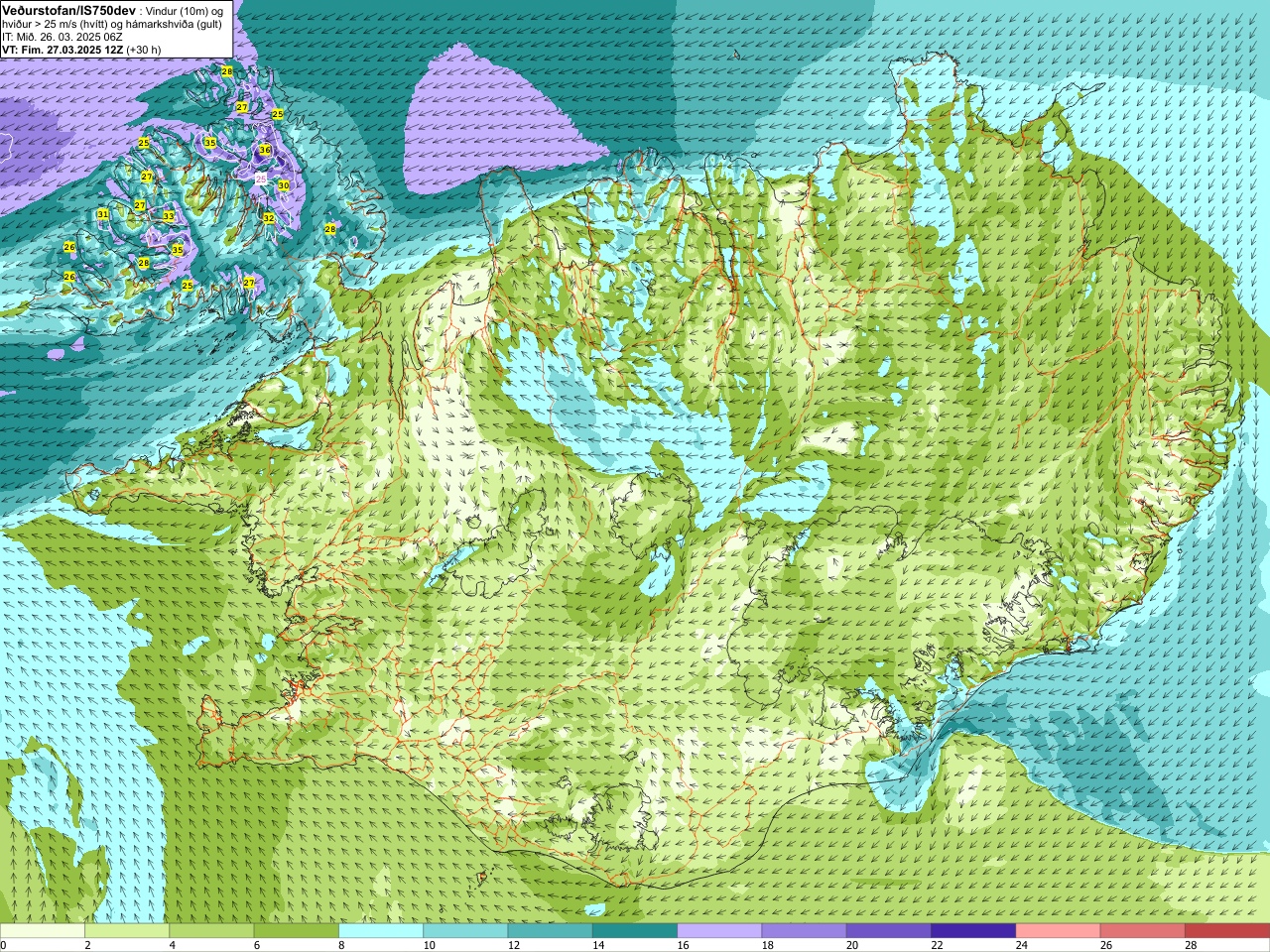Click the legend scale number 6
This screenshot has width=1270, height=952.
coord(256,945)
